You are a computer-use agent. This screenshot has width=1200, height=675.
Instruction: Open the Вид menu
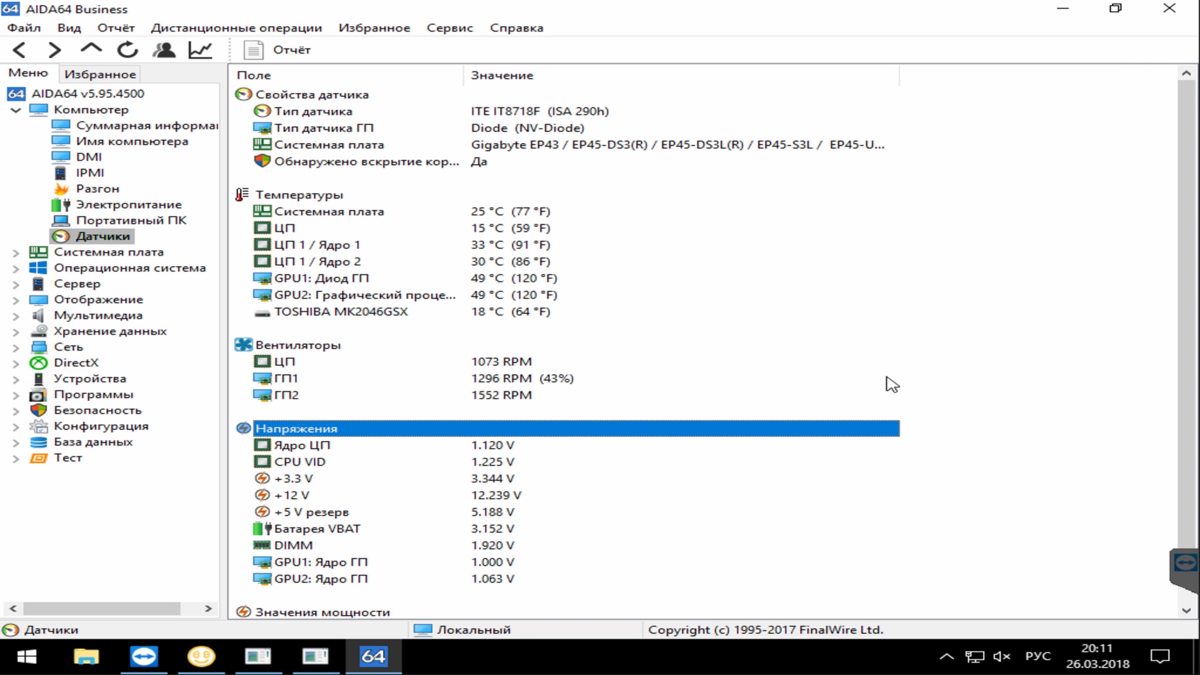(69, 28)
